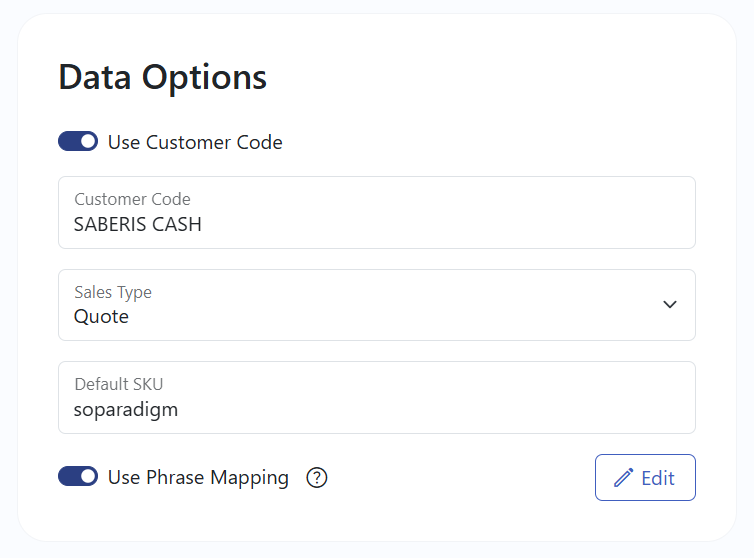This screenshot has width=754, height=558.
Task: Click the 'SABERIS CASH' text value
Action: [138, 224]
